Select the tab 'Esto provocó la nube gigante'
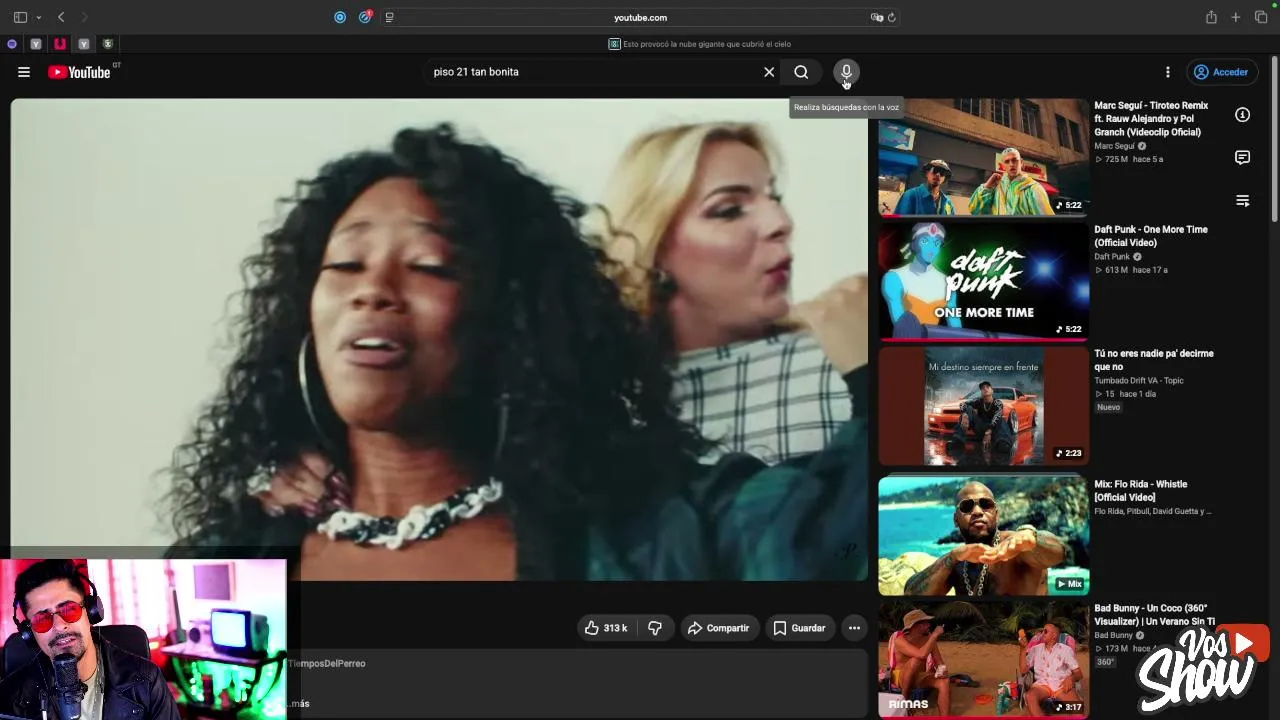1280x720 pixels. coord(700,44)
